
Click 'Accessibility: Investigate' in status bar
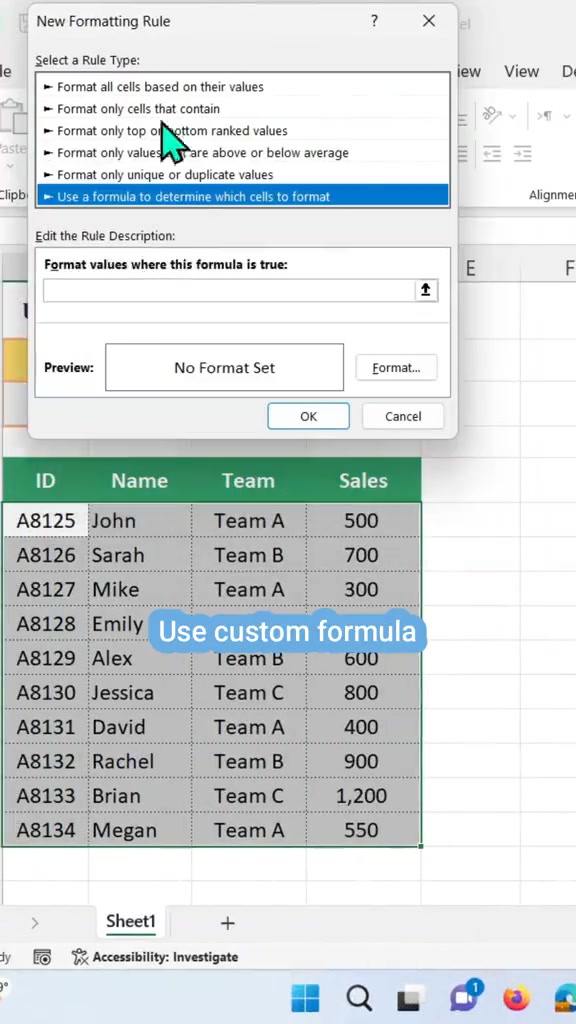[x=155, y=957]
